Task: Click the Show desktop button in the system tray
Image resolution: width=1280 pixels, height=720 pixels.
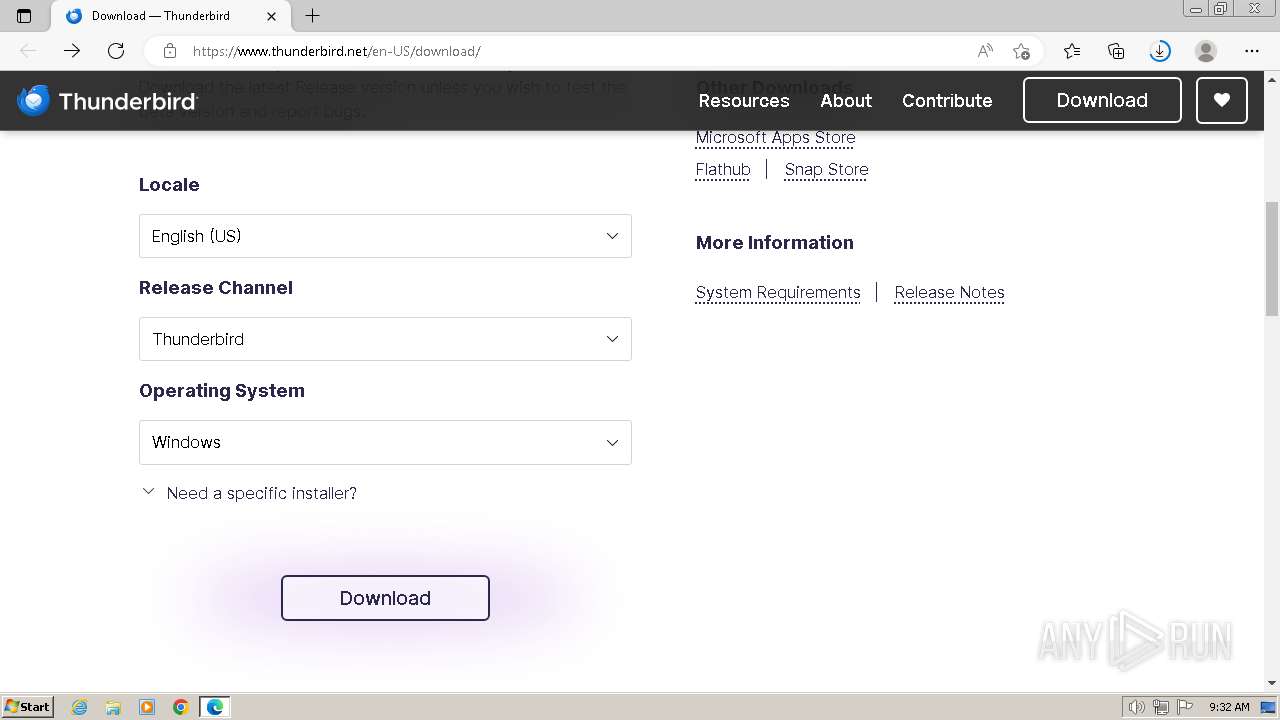Action: 1268,707
